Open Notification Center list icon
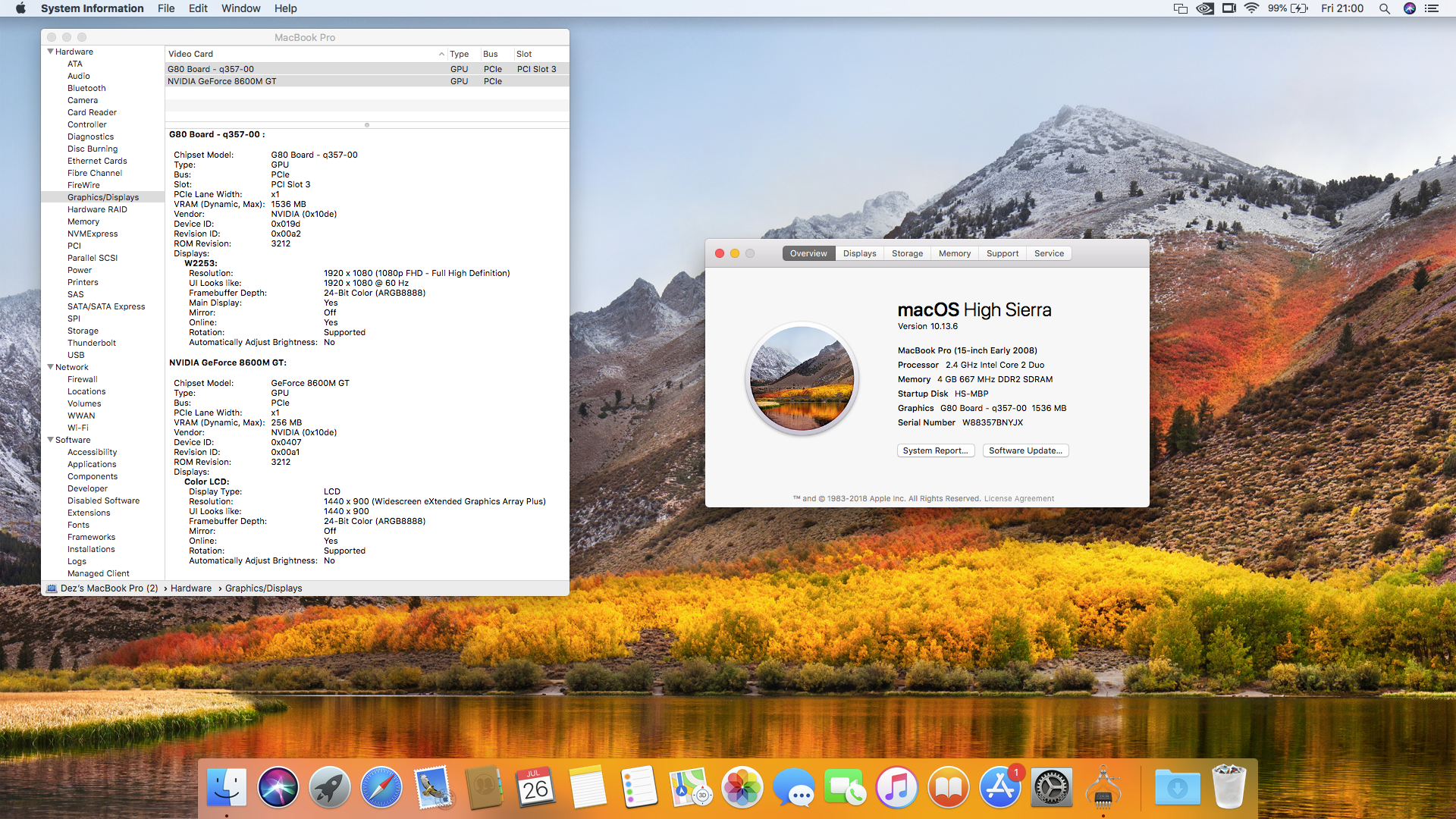The image size is (1456, 819). point(1432,8)
